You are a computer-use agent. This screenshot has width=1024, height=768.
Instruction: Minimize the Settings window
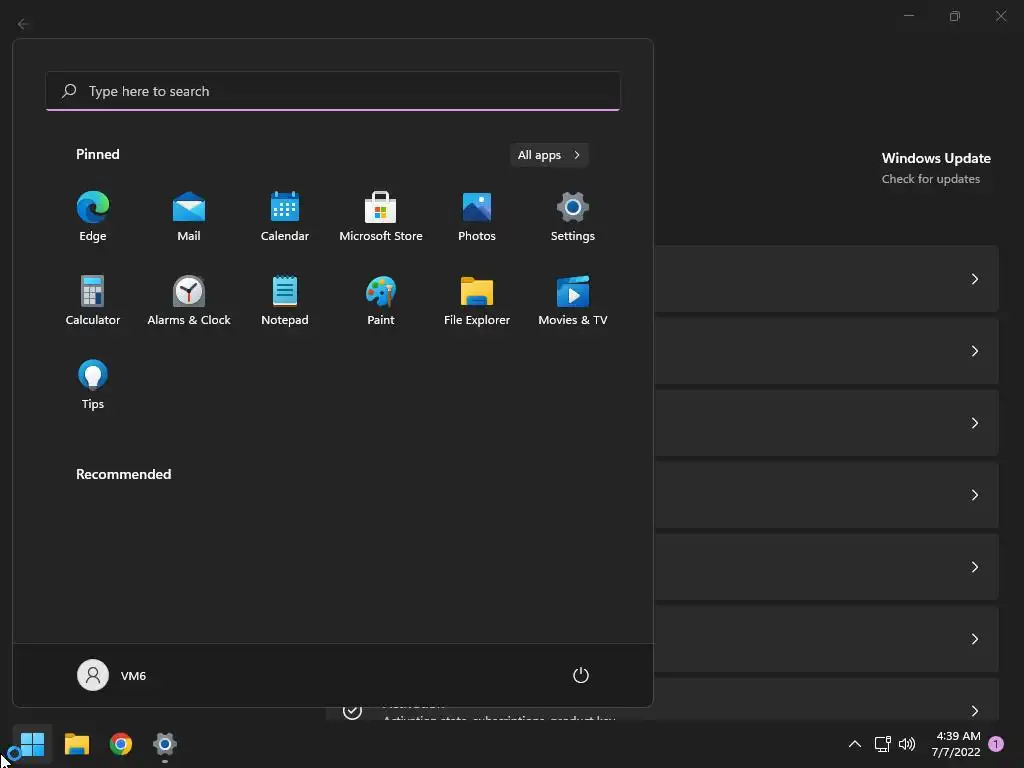pos(908,16)
